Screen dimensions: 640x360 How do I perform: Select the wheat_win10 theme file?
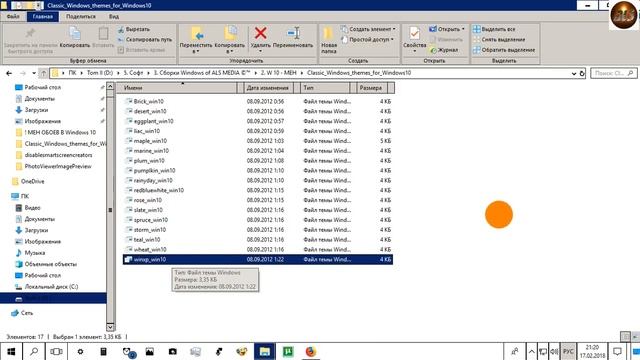[x=258, y=249]
